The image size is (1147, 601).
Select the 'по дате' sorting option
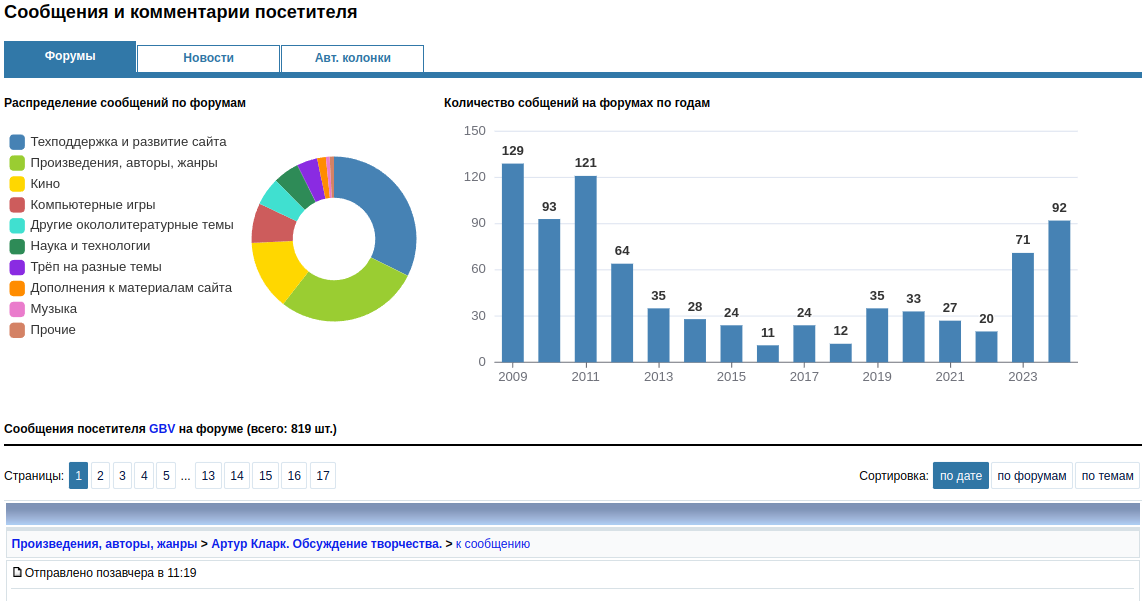coord(961,476)
